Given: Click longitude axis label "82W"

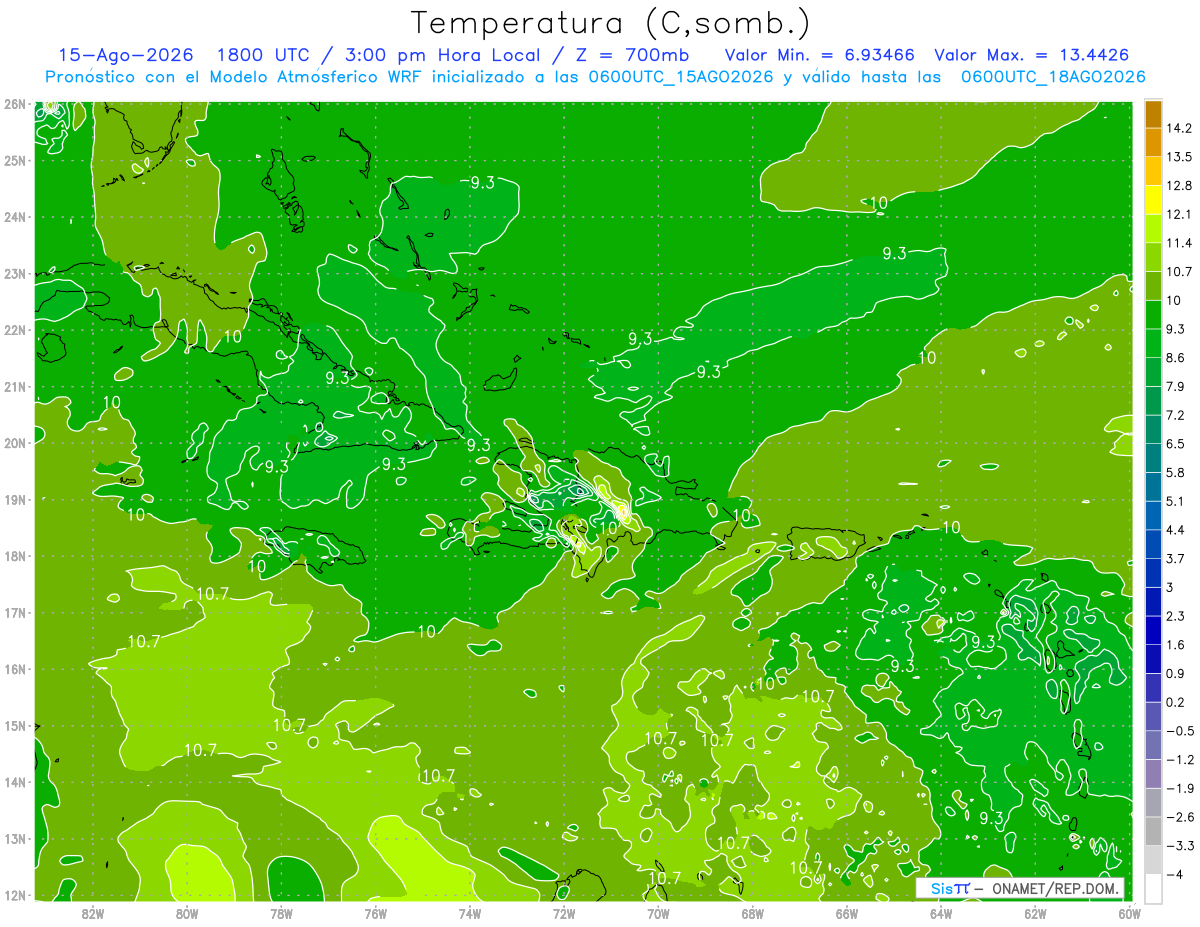Looking at the screenshot, I should click(93, 912).
